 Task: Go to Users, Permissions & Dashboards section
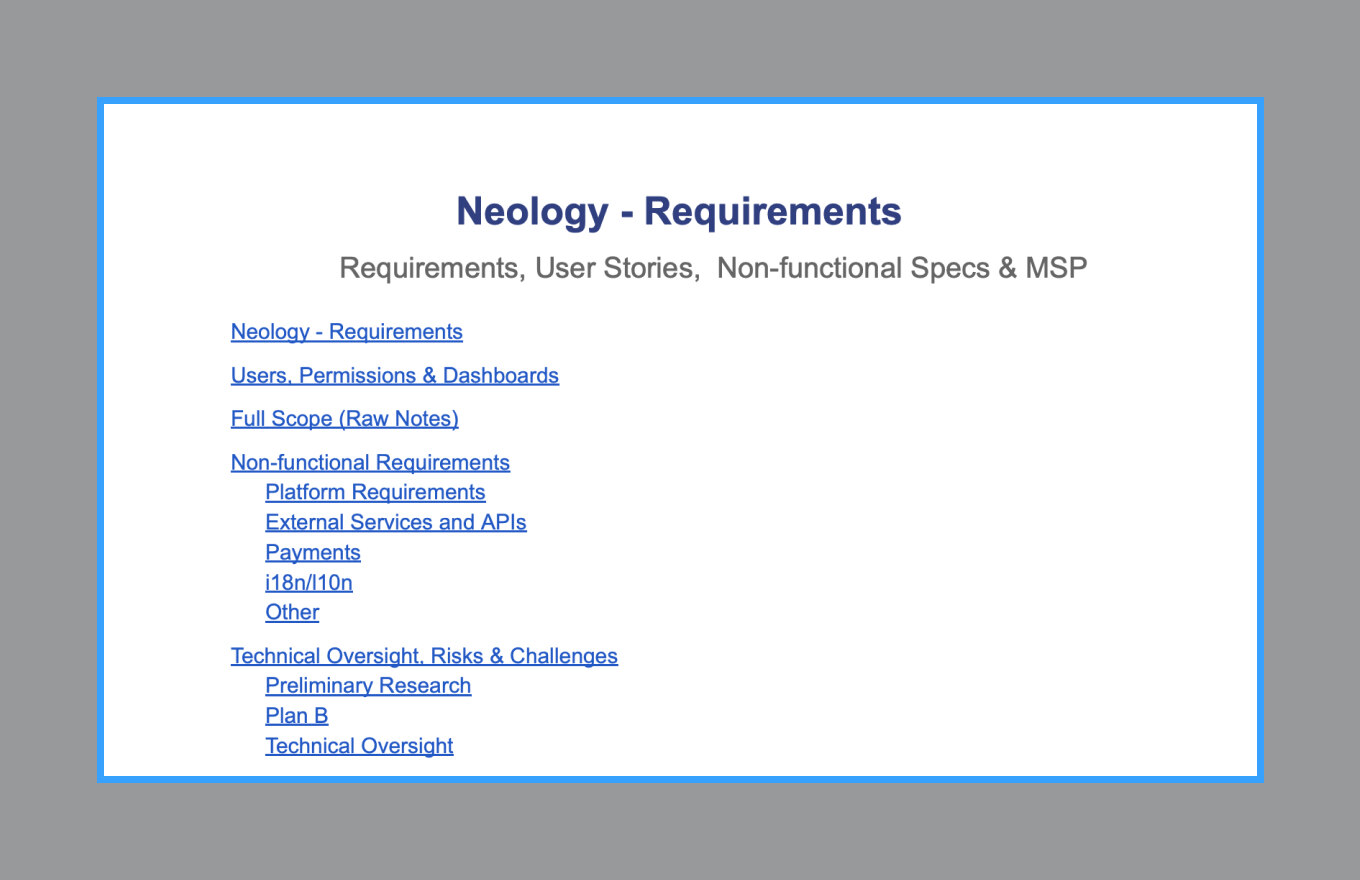point(394,376)
